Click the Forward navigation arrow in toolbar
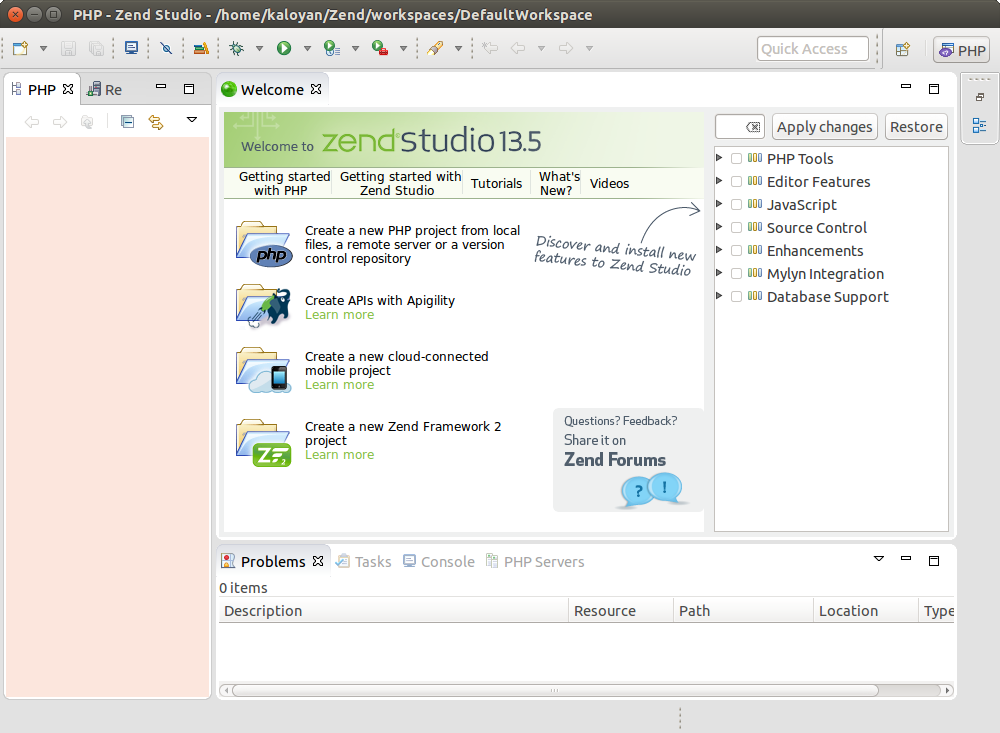Image resolution: width=1000 pixels, height=733 pixels. [566, 48]
